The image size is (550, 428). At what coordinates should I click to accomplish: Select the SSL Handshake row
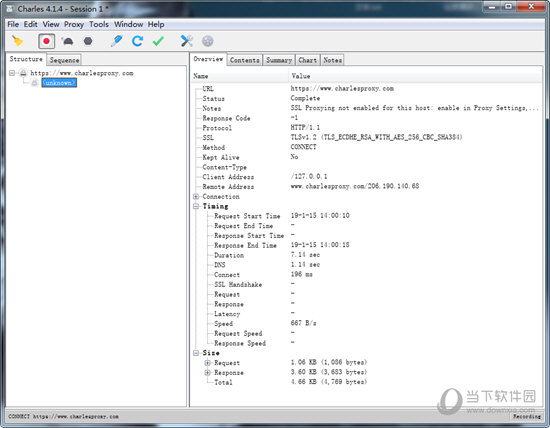point(367,284)
